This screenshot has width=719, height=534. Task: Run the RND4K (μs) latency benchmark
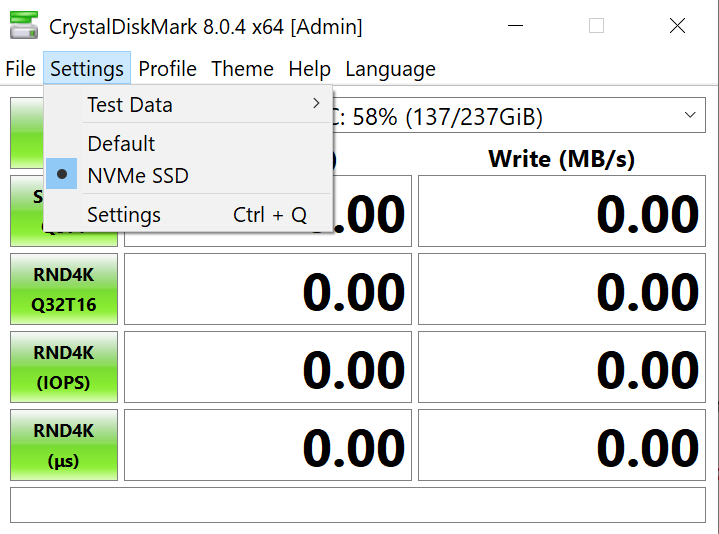tap(64, 445)
